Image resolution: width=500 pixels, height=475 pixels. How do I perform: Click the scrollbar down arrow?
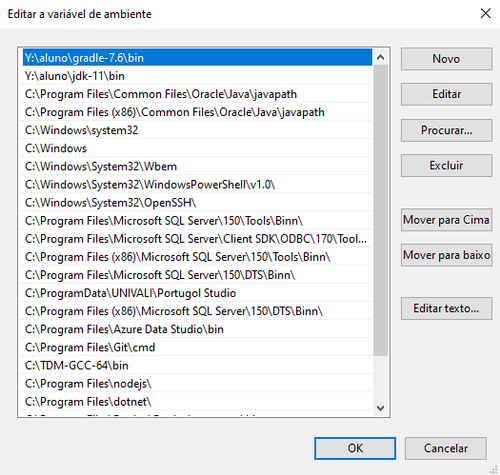point(380,408)
